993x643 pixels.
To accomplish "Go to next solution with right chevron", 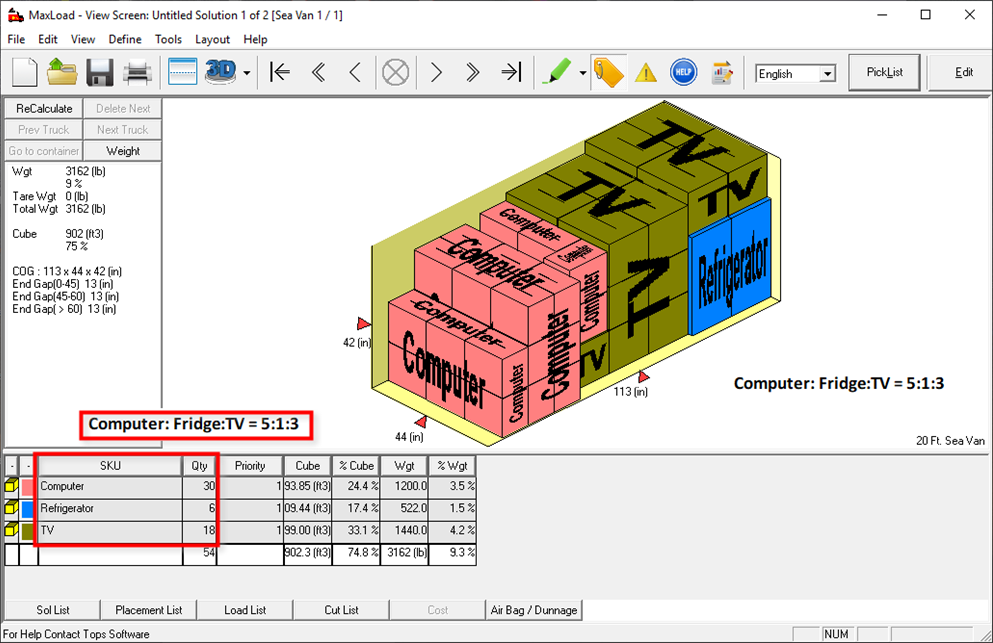I will pos(436,73).
